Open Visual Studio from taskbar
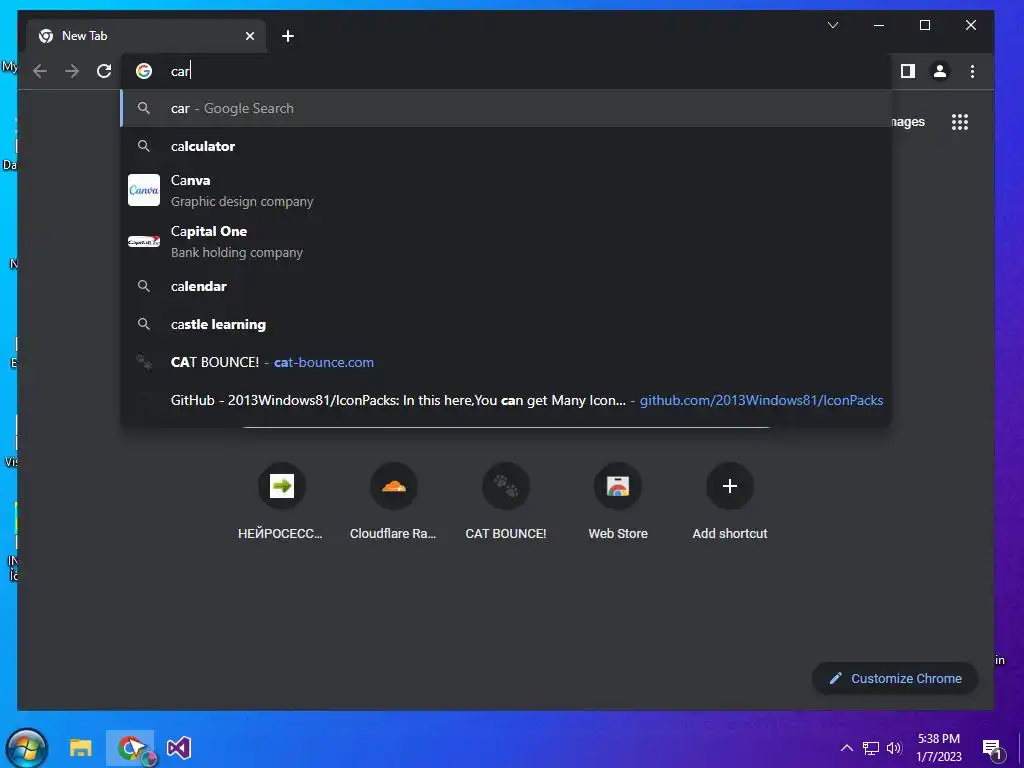This screenshot has width=1024, height=768. [178, 748]
